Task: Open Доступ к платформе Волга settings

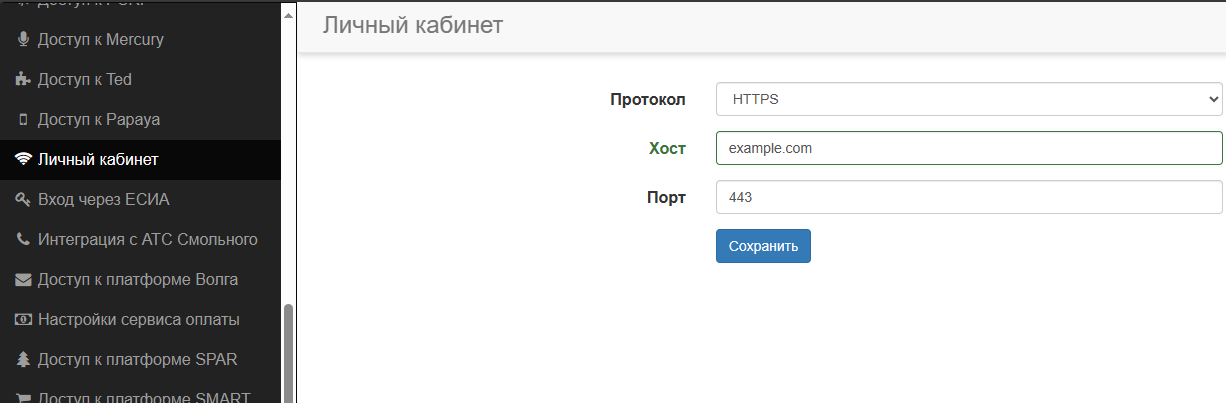Action: pyautogui.click(x=138, y=280)
